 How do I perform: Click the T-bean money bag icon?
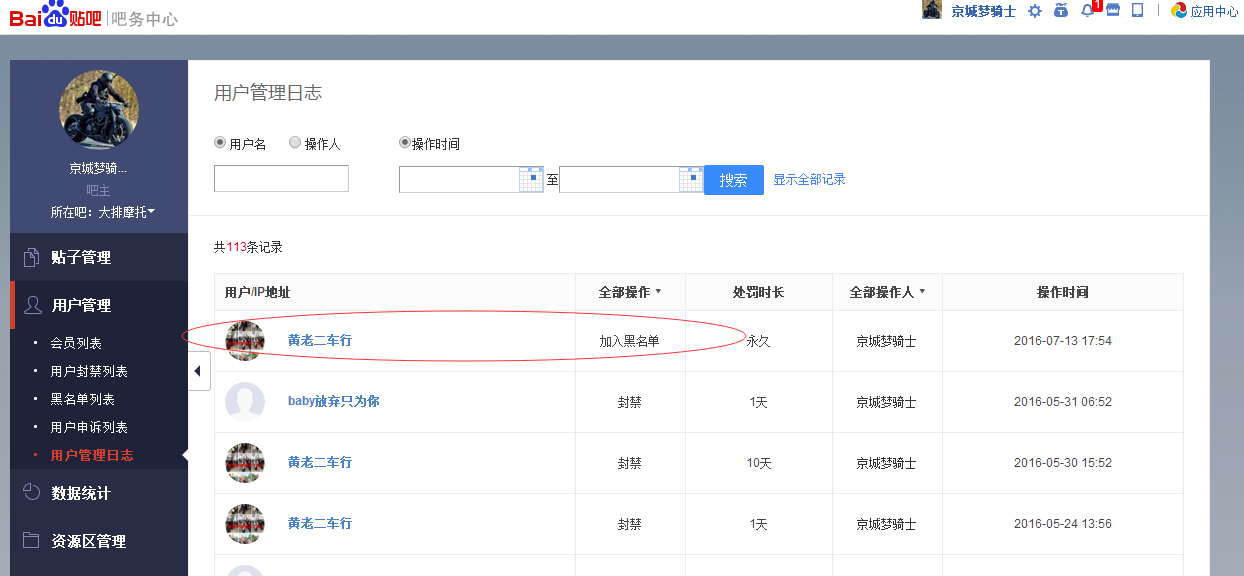[x=1061, y=11]
